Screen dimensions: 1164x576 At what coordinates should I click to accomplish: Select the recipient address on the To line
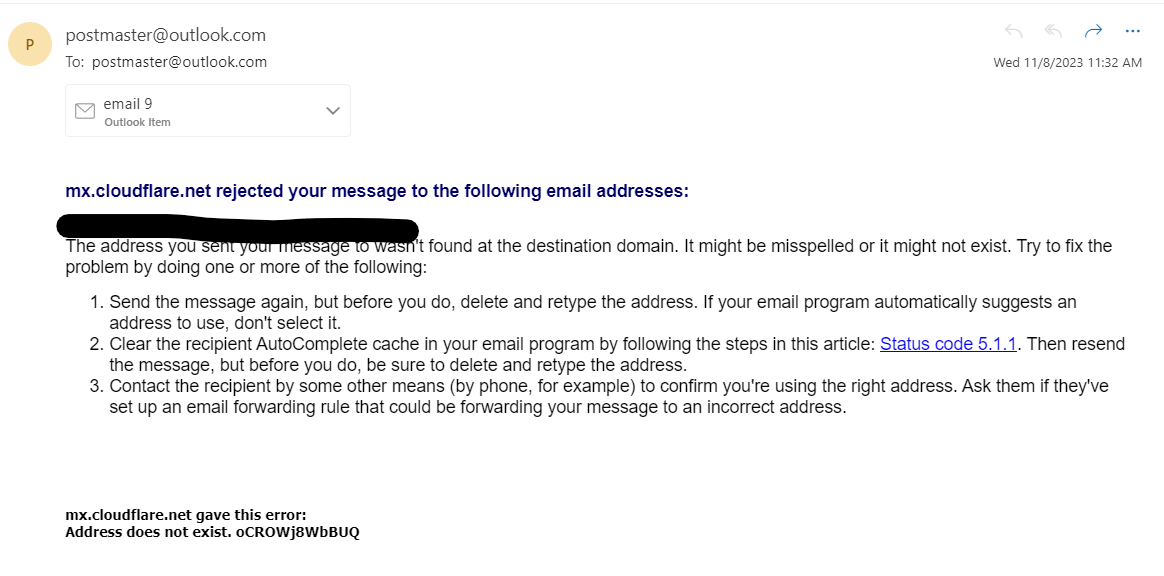pyautogui.click(x=179, y=62)
